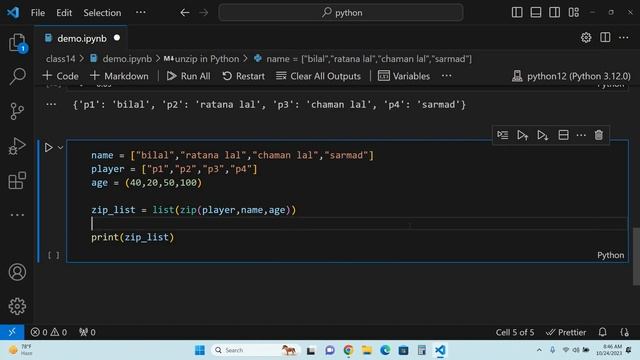Go back with navigation arrow
This screenshot has height=360, width=640.
[x=184, y=13]
